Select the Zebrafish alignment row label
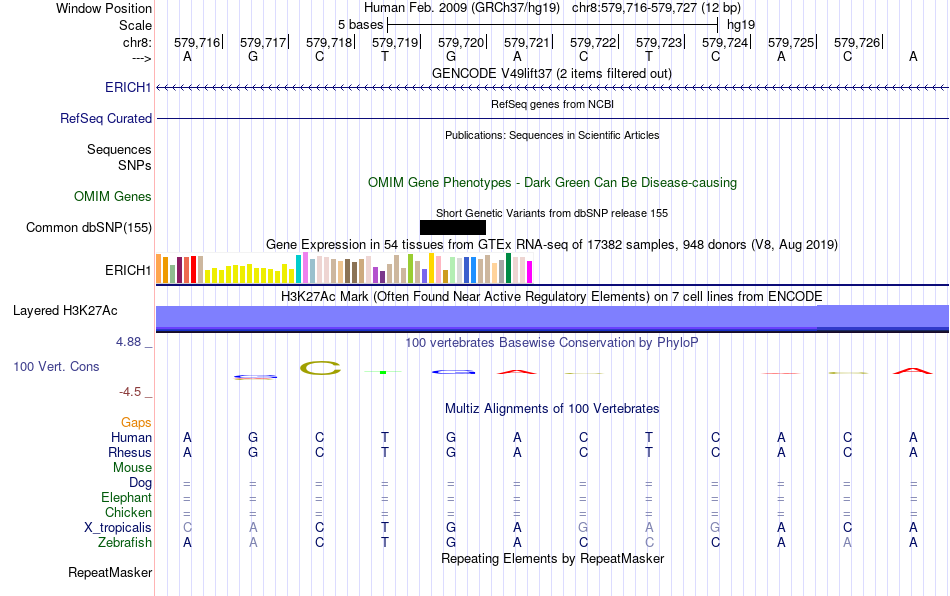Viewport: 950px width, 596px height. (125, 542)
